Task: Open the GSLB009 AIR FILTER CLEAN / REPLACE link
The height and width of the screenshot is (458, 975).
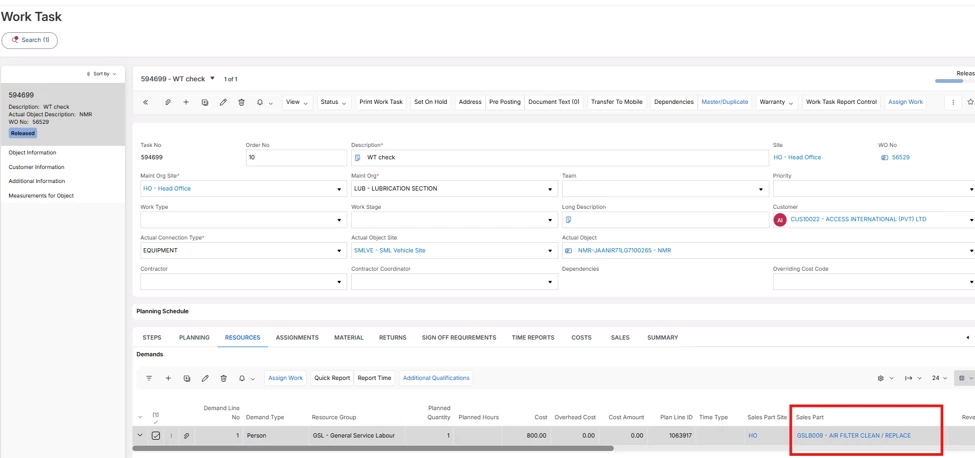Action: (x=853, y=436)
